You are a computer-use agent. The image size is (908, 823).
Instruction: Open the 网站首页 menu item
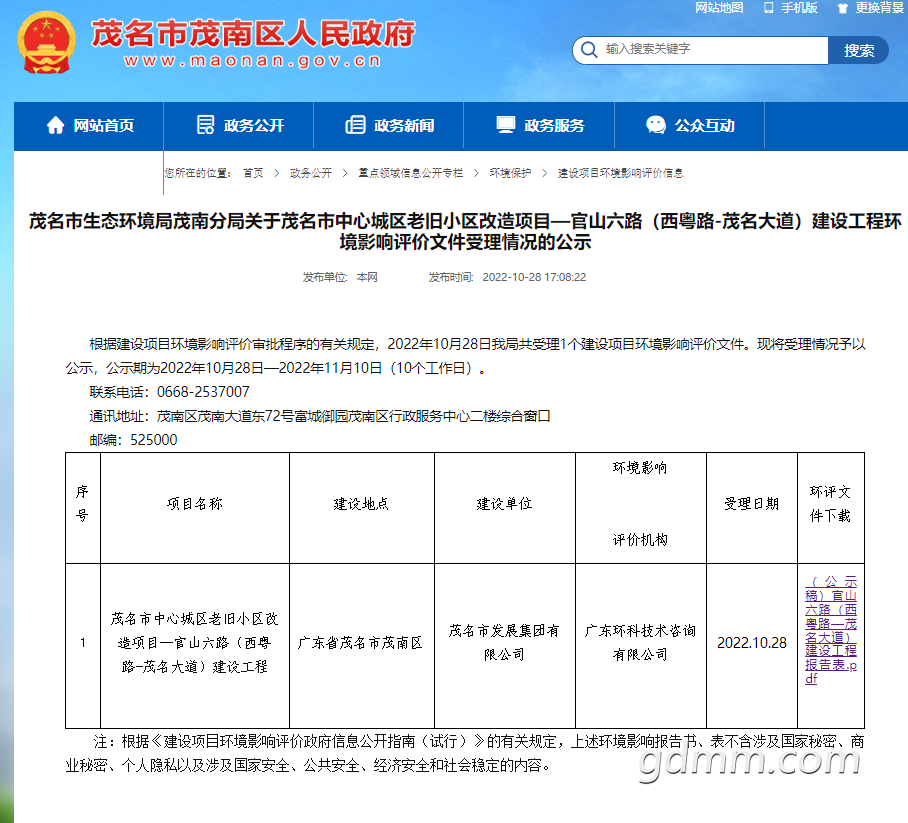(x=89, y=126)
